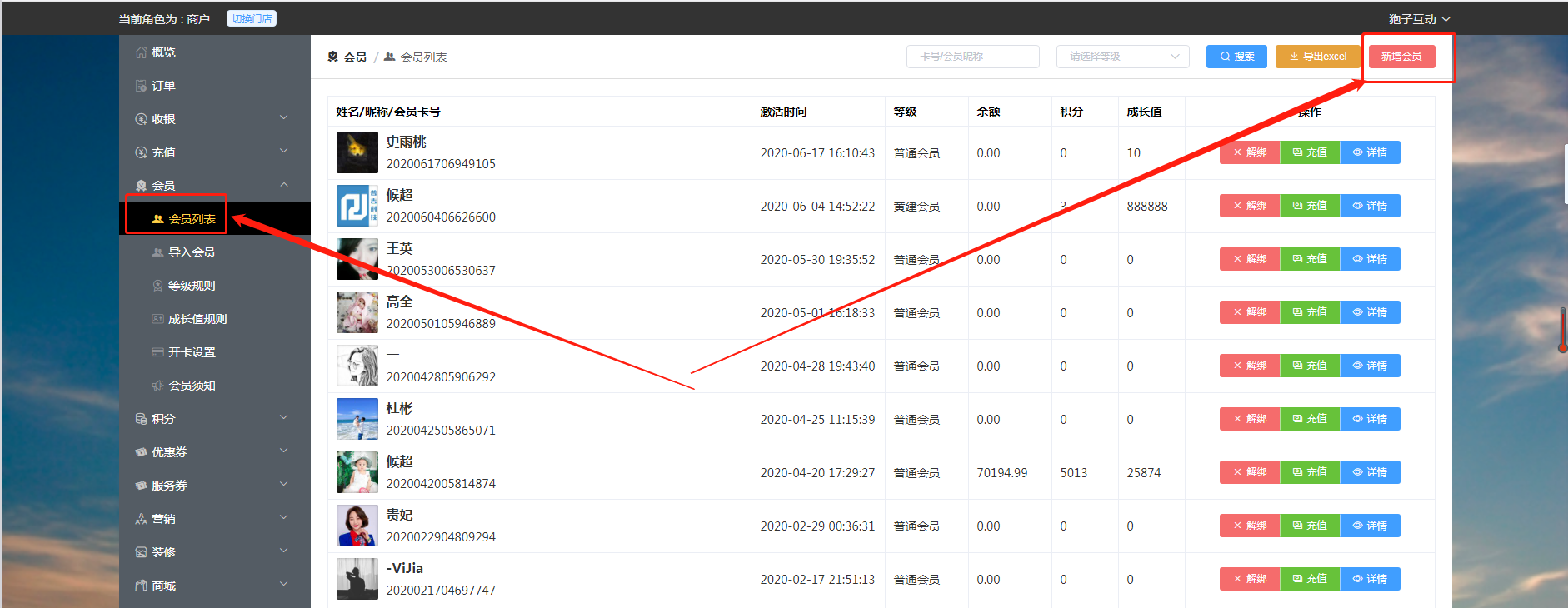View 详情 for card 2020042805906292
Screen dimensions: 1568x608
pos(1370,366)
